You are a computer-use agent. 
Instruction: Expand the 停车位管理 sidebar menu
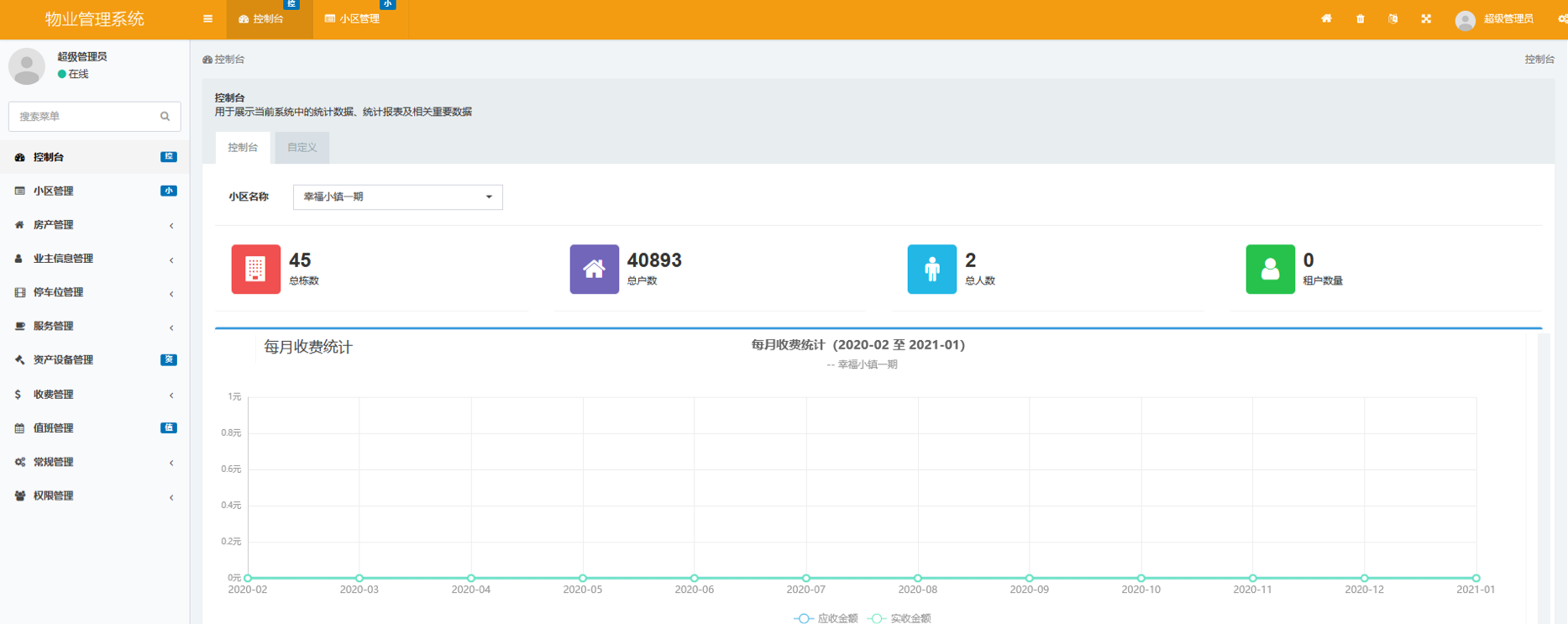[94, 292]
